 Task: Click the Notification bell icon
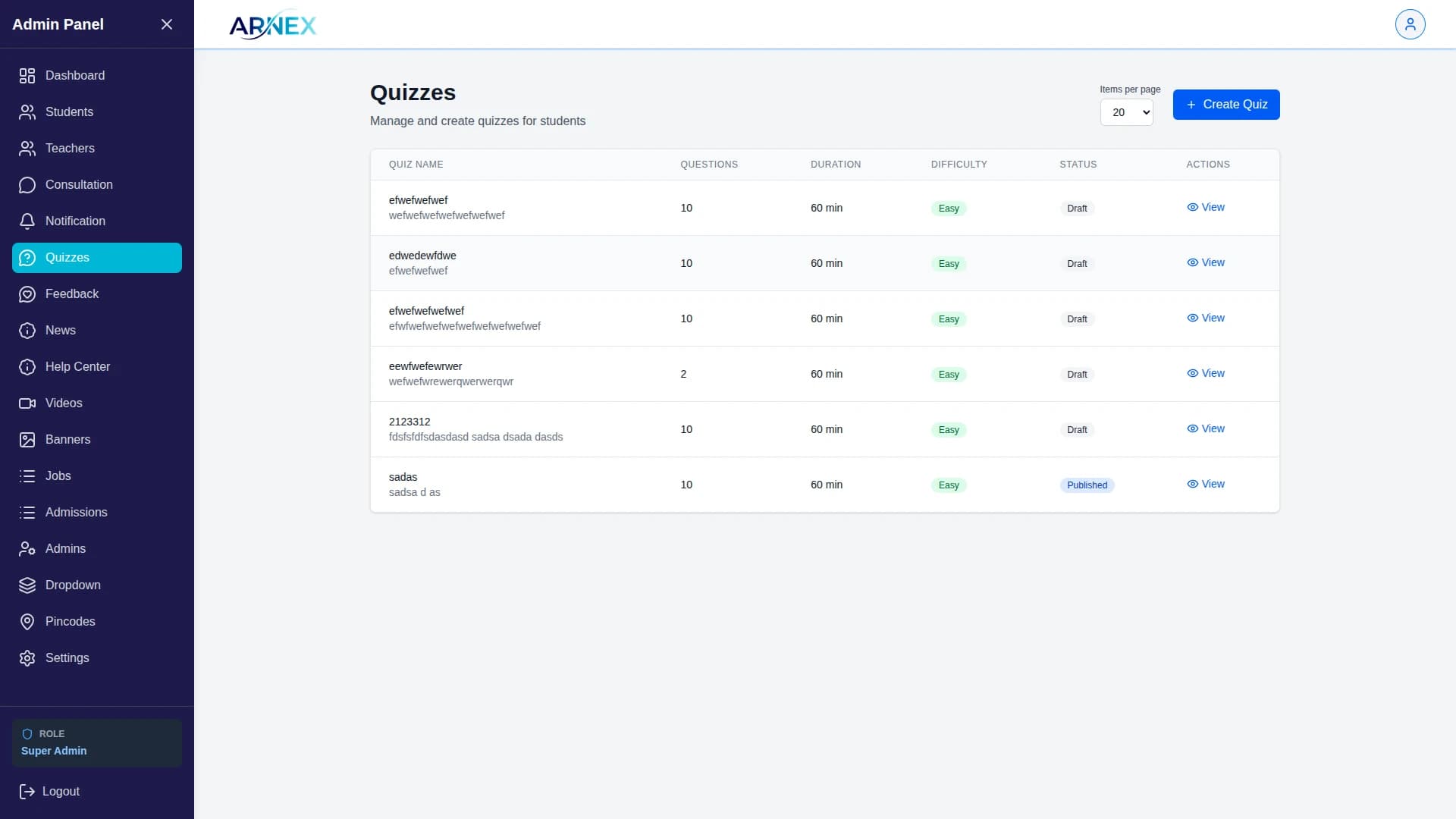27,221
